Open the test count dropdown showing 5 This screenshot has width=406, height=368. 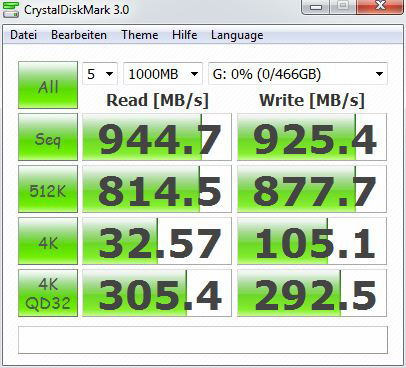click(x=100, y=74)
